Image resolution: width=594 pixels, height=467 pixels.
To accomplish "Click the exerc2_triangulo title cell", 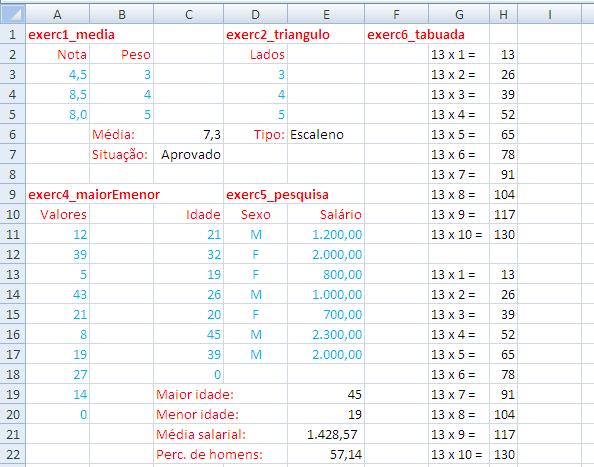I will (x=255, y=34).
